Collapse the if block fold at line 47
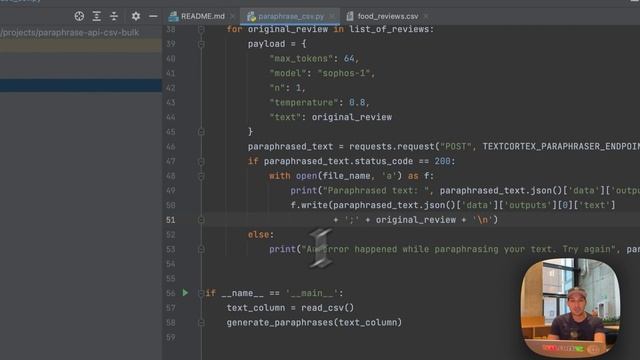Screen dimensions: 640x360 click(201, 161)
